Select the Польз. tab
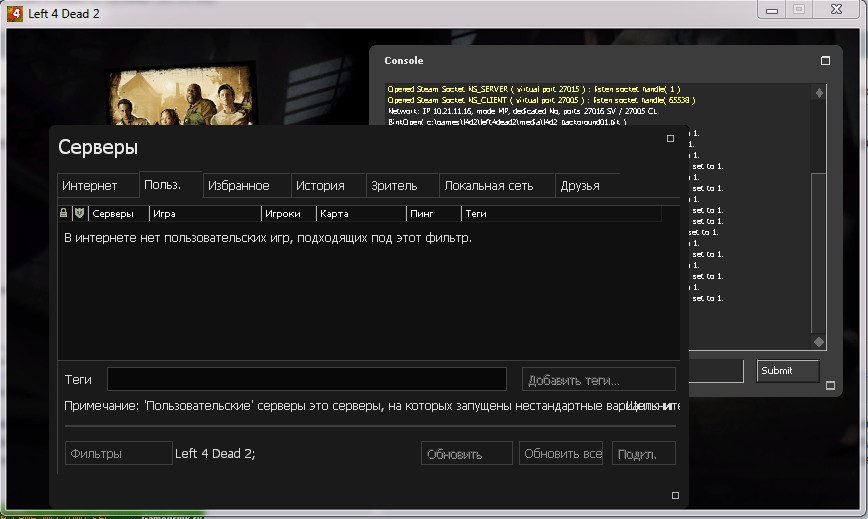 pyautogui.click(x=170, y=184)
